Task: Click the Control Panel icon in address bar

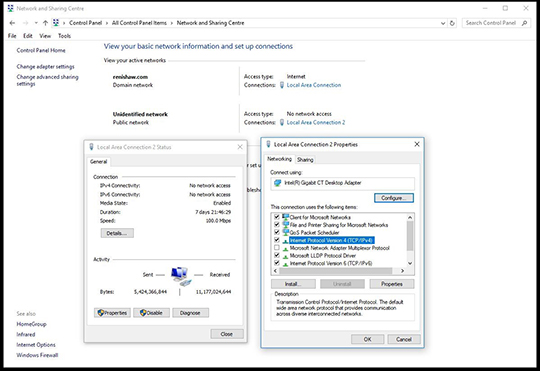Action: click(55, 23)
